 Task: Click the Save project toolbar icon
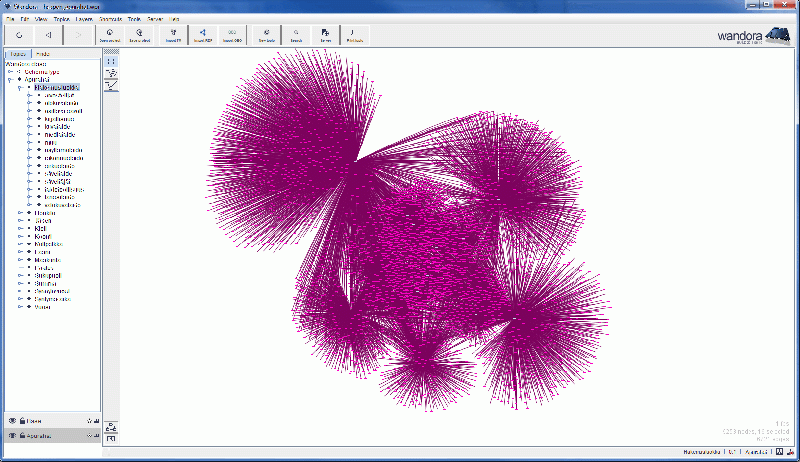[139, 35]
